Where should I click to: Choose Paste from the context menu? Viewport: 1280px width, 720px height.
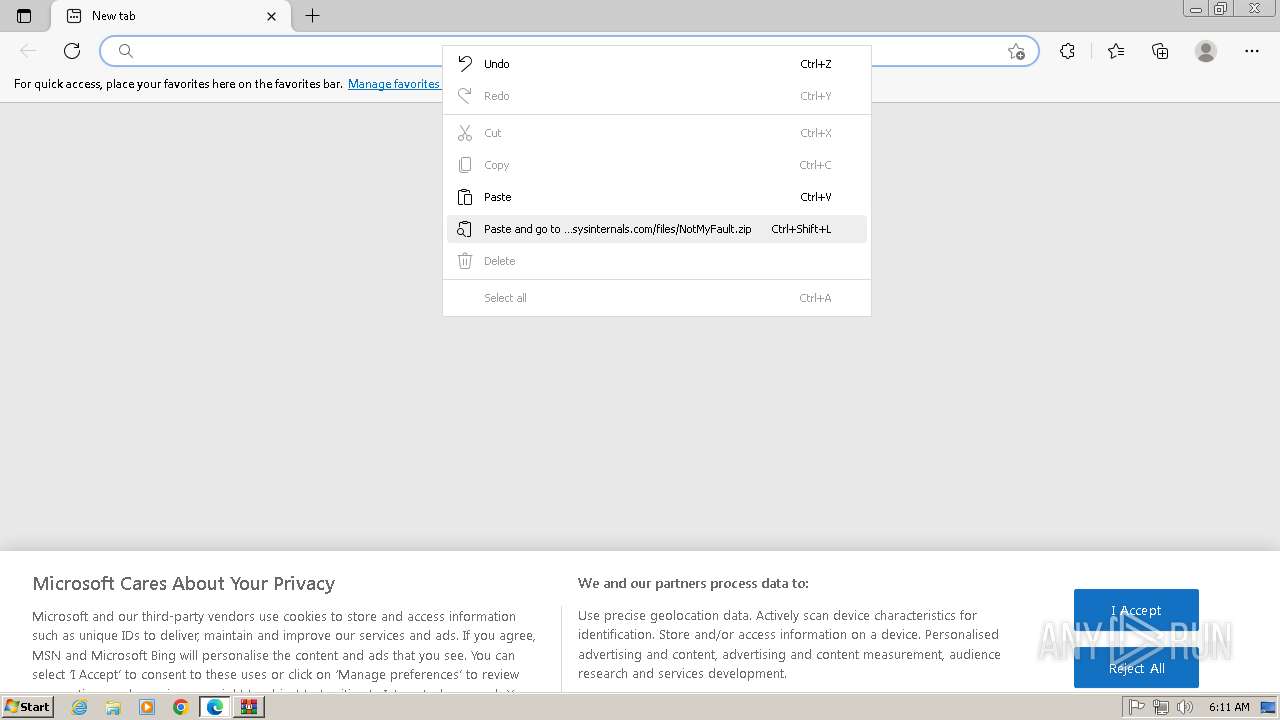pyautogui.click(x=657, y=197)
